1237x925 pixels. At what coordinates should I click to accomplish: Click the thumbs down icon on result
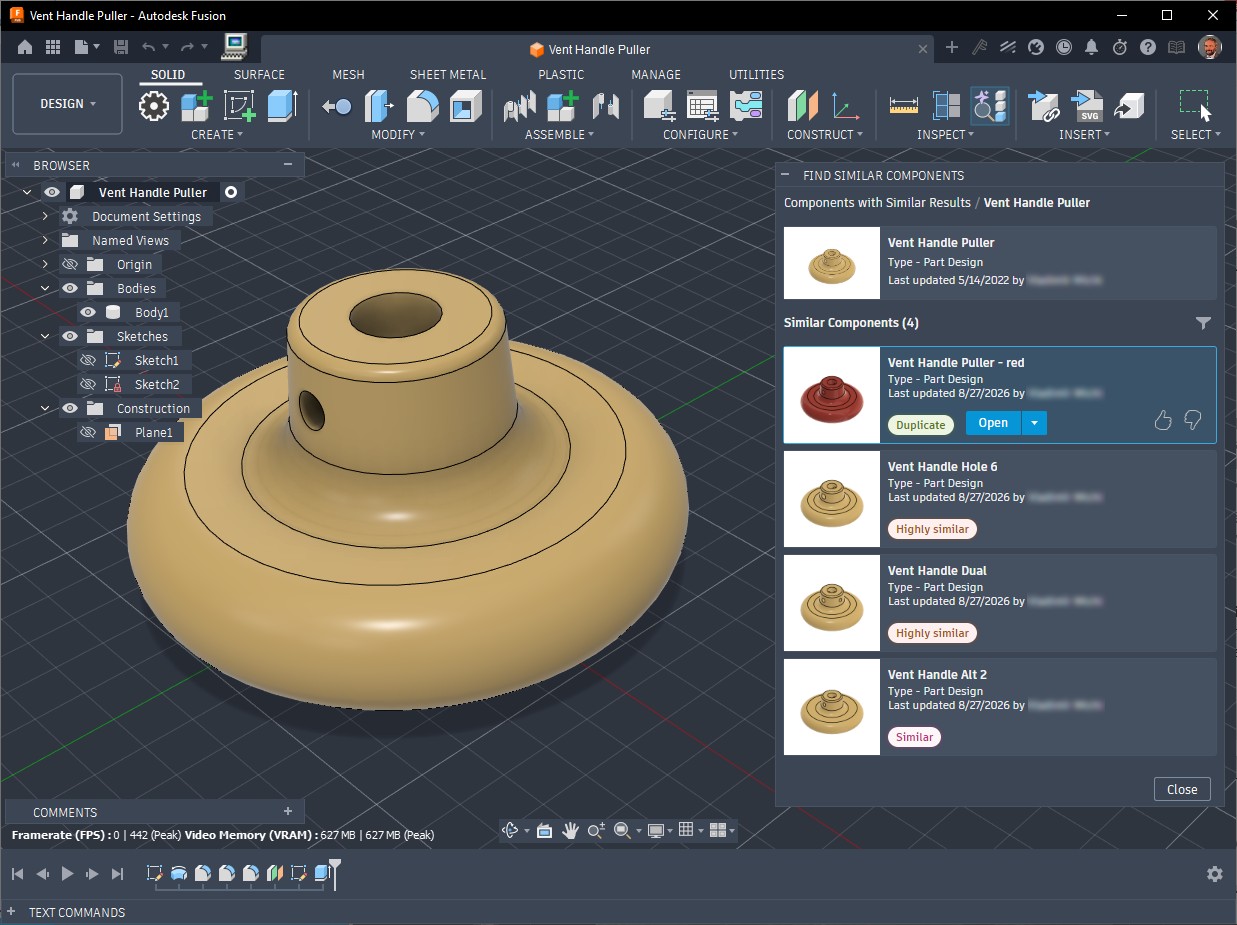click(1192, 421)
